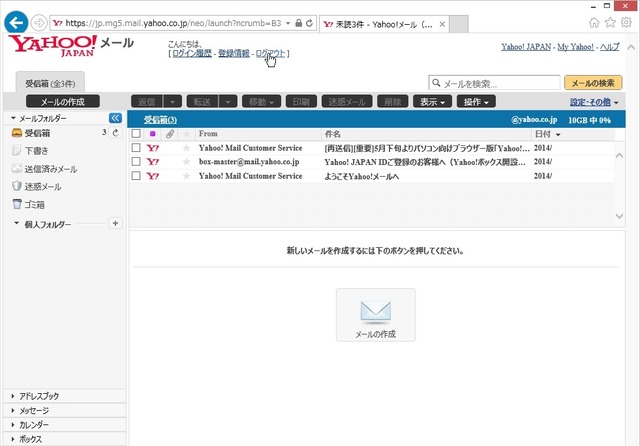Open the 表示 view dropdown
640x446 pixels.
432,102
